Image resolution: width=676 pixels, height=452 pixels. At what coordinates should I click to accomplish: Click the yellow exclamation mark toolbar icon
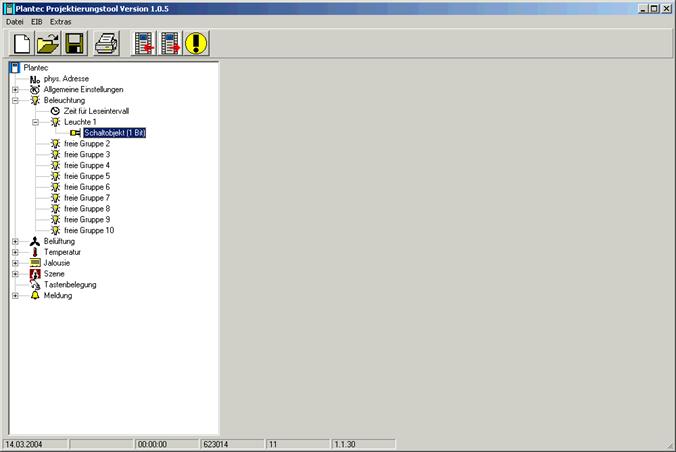[x=197, y=43]
